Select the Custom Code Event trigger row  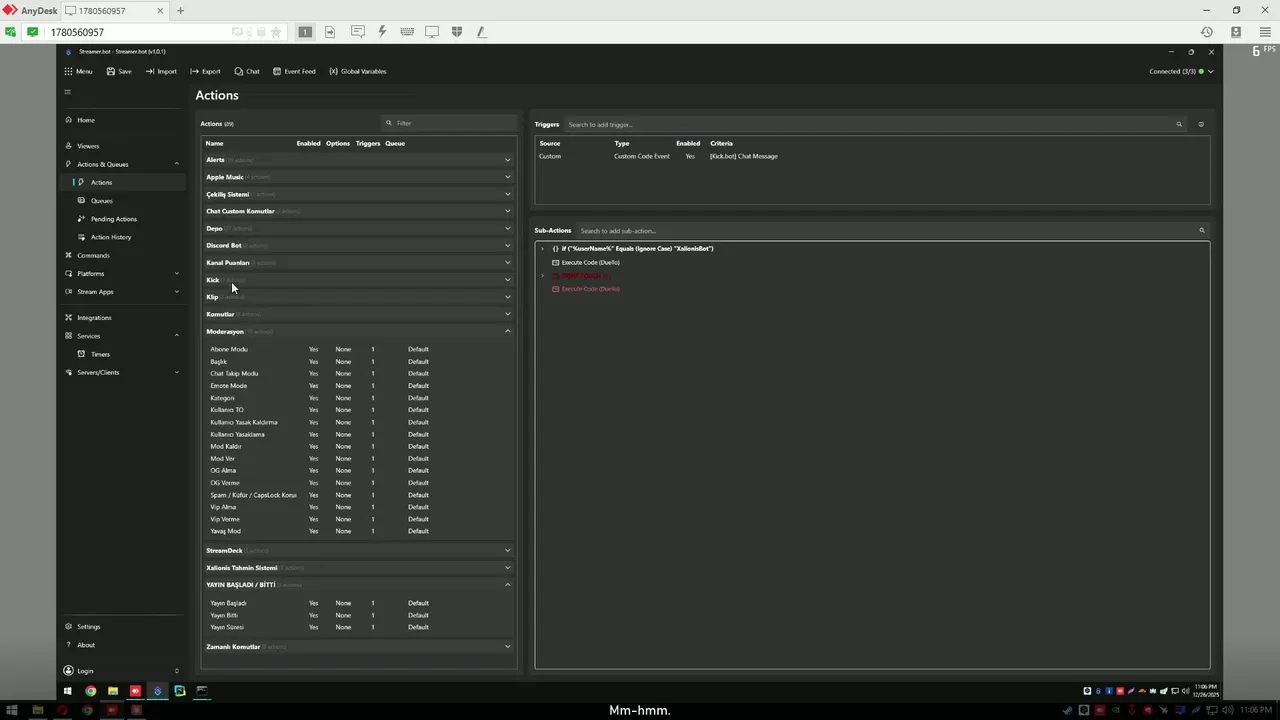872,156
